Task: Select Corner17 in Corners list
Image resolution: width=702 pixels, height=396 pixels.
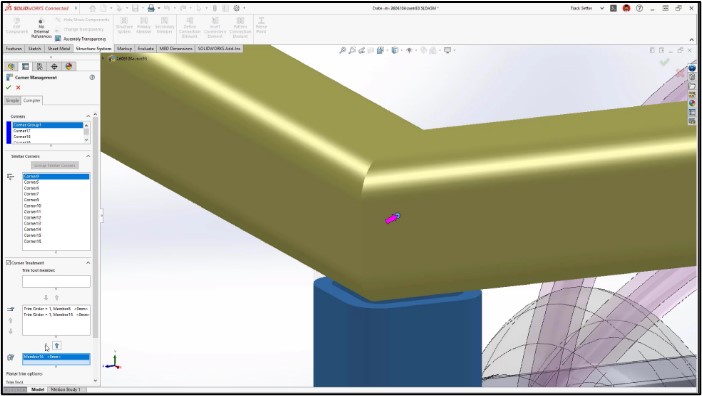Action: [x=48, y=131]
